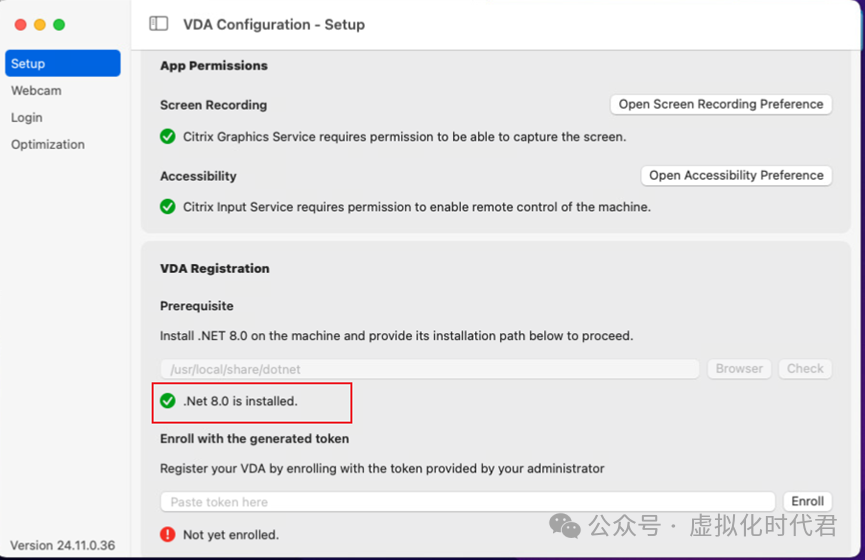Select Setup in the sidebar
Screen dimensions: 865x560
[62, 63]
